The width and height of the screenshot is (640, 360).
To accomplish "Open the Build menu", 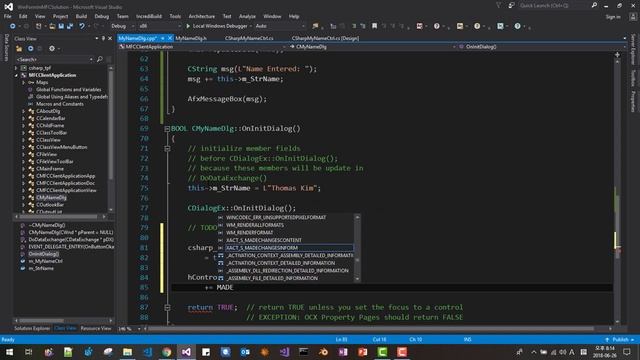I will point(81,16).
